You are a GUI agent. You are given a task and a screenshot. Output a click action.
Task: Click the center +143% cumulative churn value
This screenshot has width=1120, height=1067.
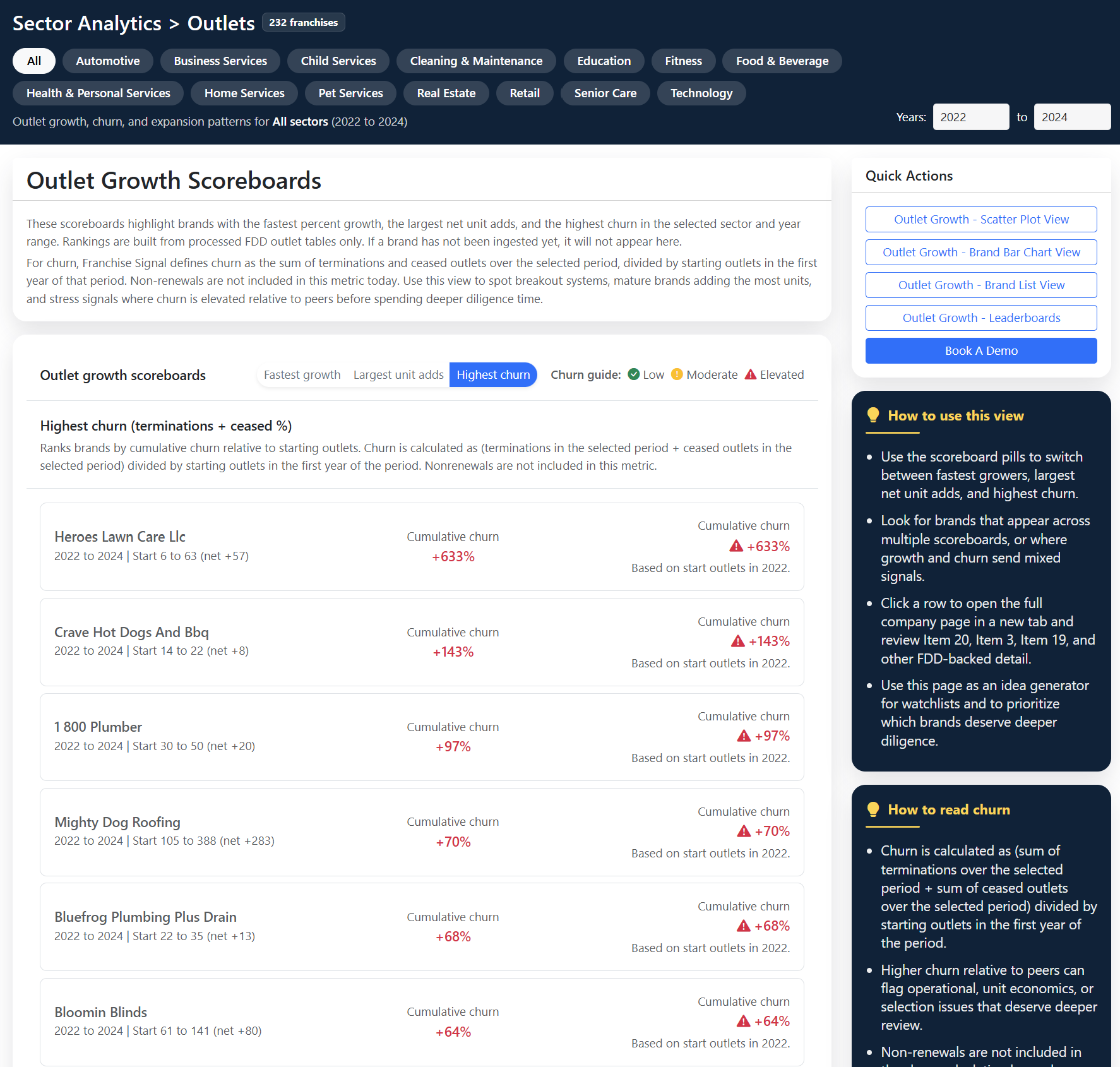(453, 652)
